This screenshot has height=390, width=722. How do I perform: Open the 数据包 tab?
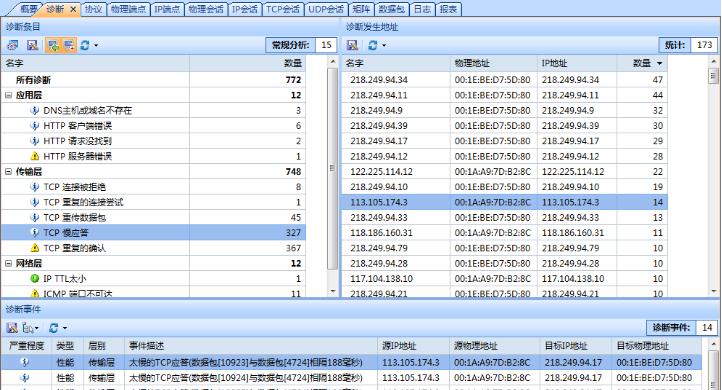point(392,9)
